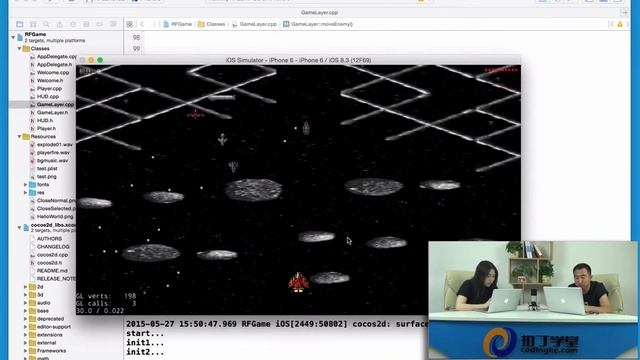Expand the audio folder
This screenshot has width=640, height=360.
(26, 303)
